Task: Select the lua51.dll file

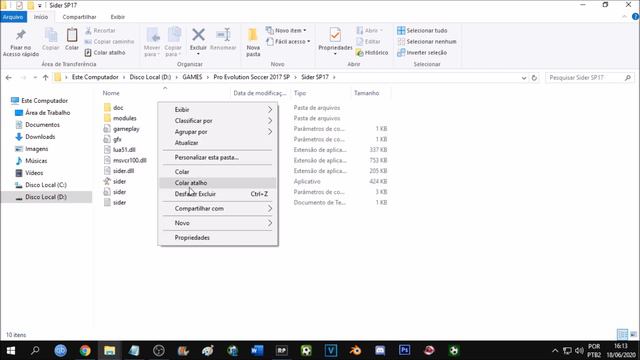Action: [x=124, y=150]
